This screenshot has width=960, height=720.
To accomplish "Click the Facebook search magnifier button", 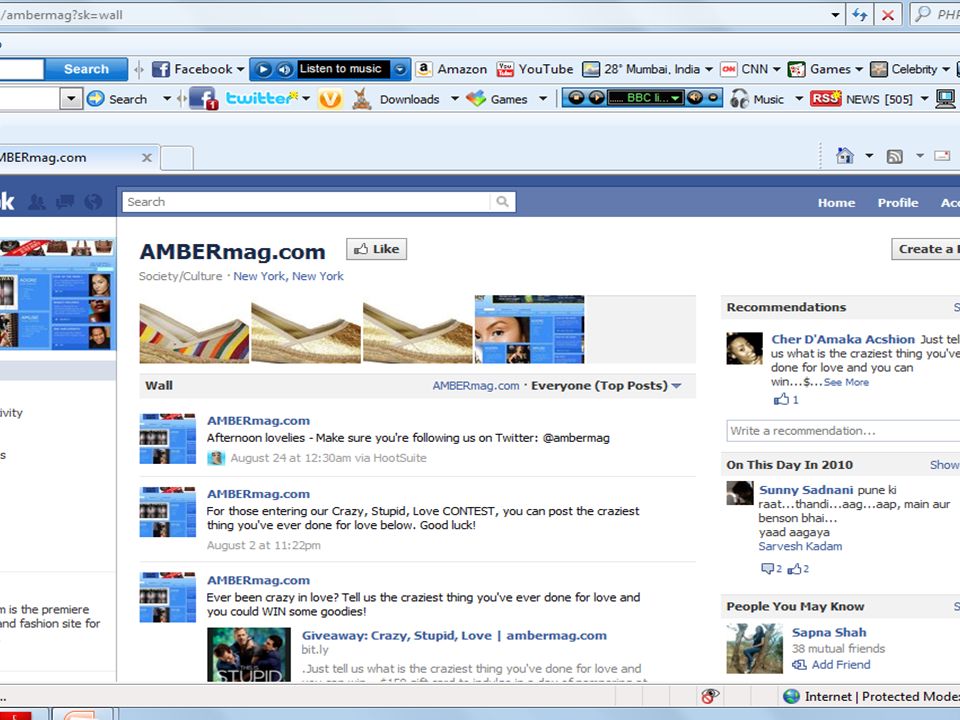I will point(502,201).
